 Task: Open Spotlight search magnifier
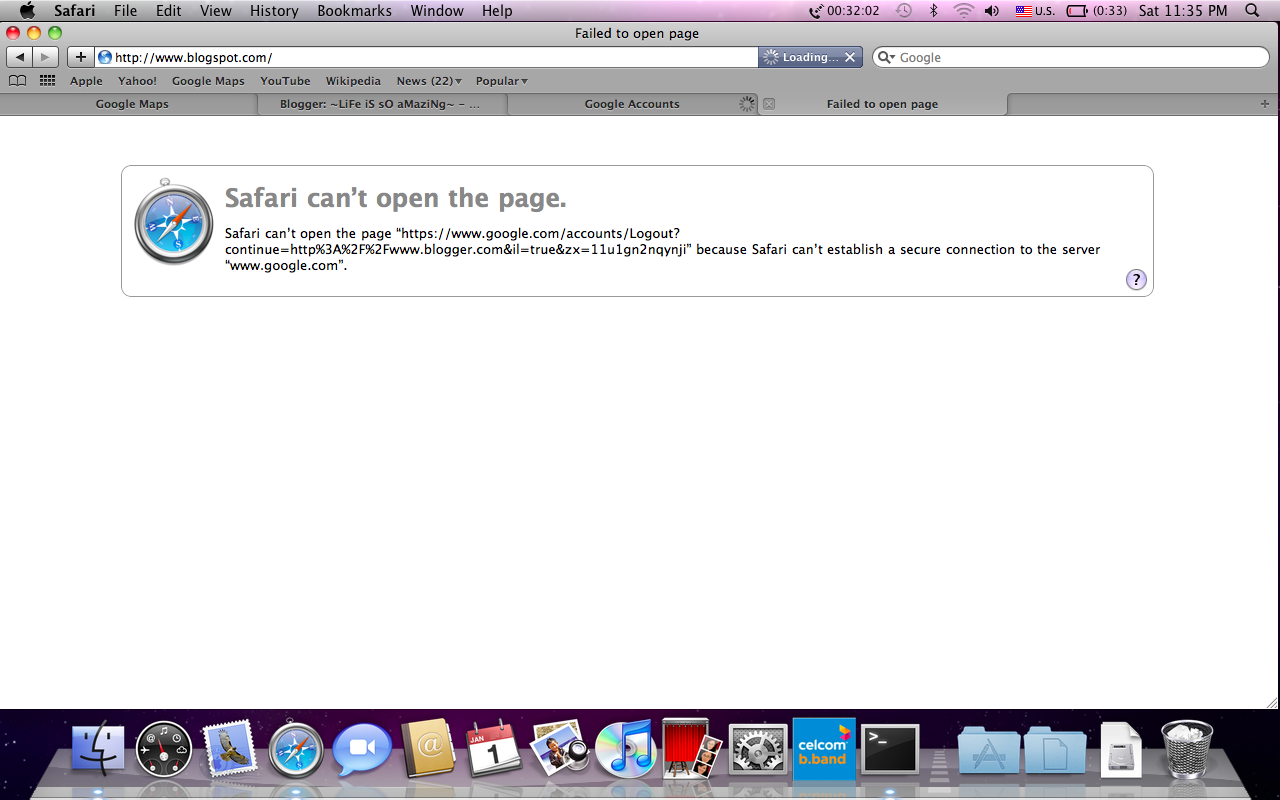point(1252,11)
